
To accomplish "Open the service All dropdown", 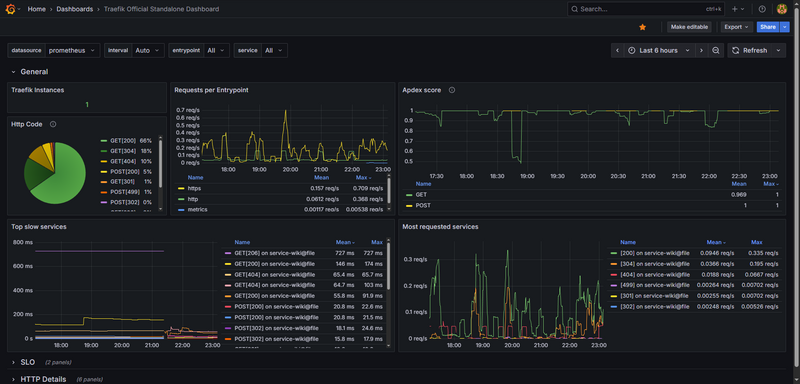I will pos(274,50).
